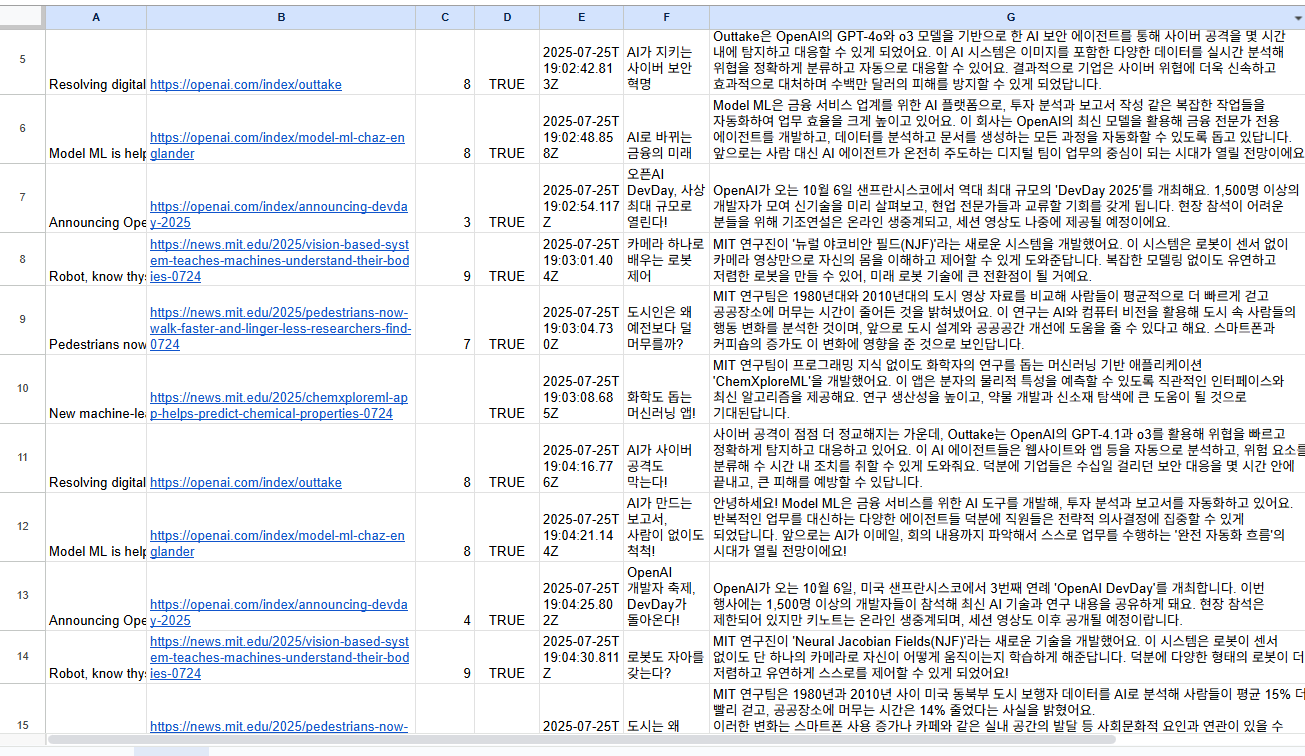Open the model-ml-chaz-englander link in row 6
This screenshot has width=1305, height=756.
pos(278,146)
